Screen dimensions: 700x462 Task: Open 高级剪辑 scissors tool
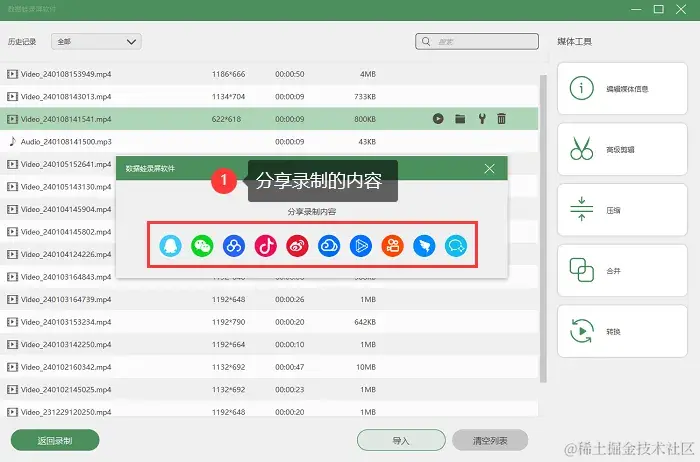click(622, 149)
